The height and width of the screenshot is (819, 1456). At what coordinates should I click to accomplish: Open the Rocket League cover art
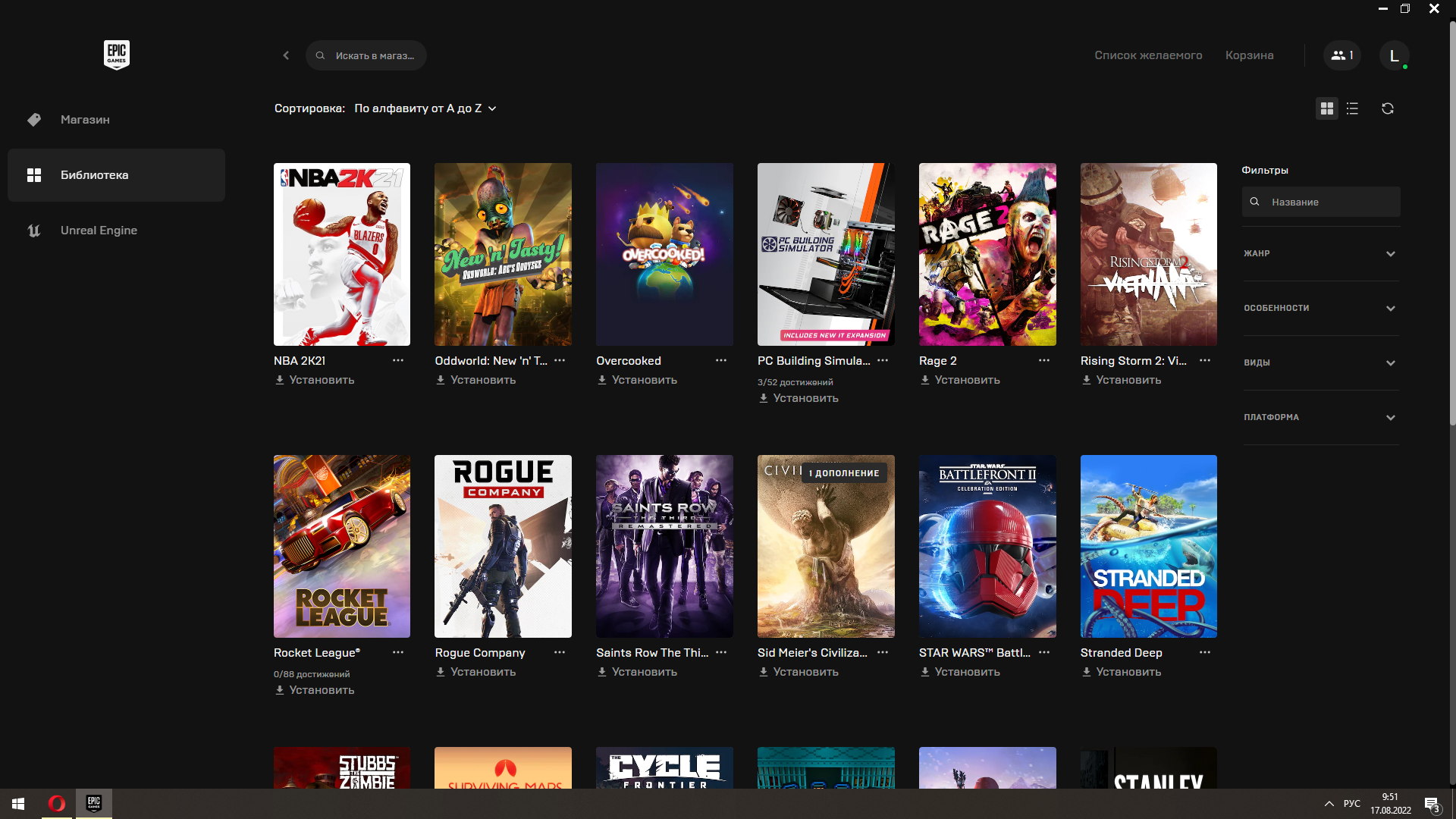point(342,546)
